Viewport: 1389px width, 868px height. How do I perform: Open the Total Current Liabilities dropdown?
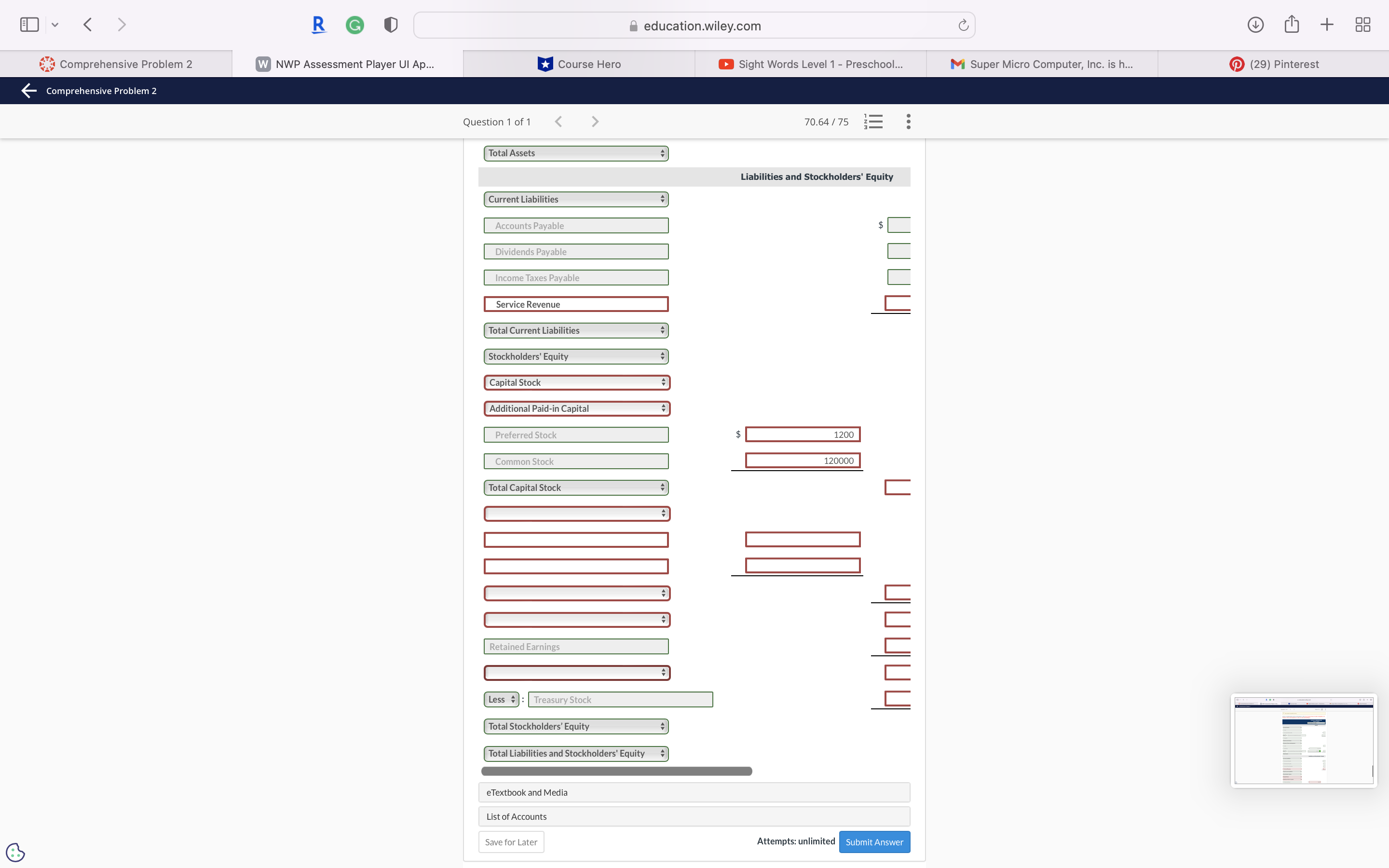576,330
